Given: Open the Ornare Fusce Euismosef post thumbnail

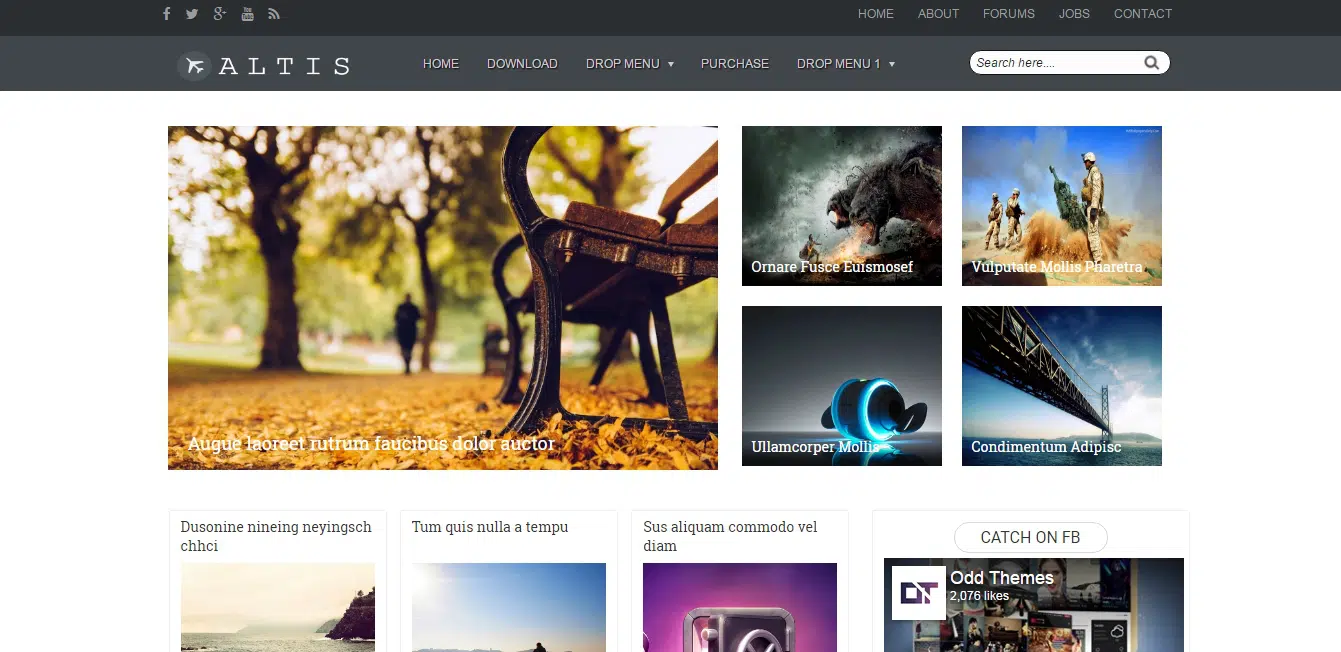Looking at the screenshot, I should 841,205.
